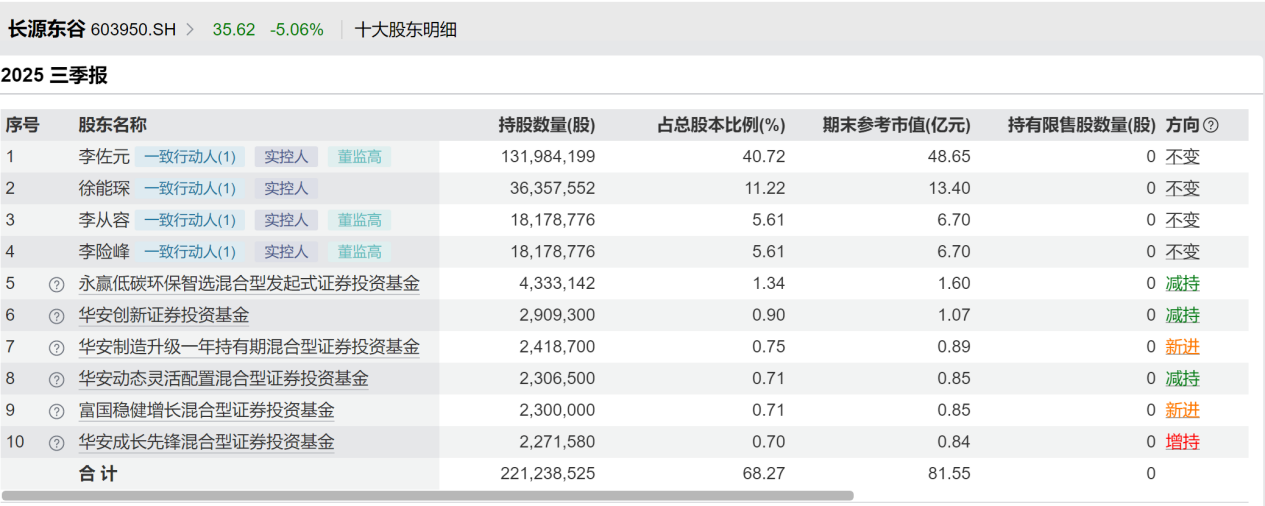This screenshot has width=1265, height=506.
Task: Click the 持股数量(股) column header
Action: pyautogui.click(x=546, y=125)
